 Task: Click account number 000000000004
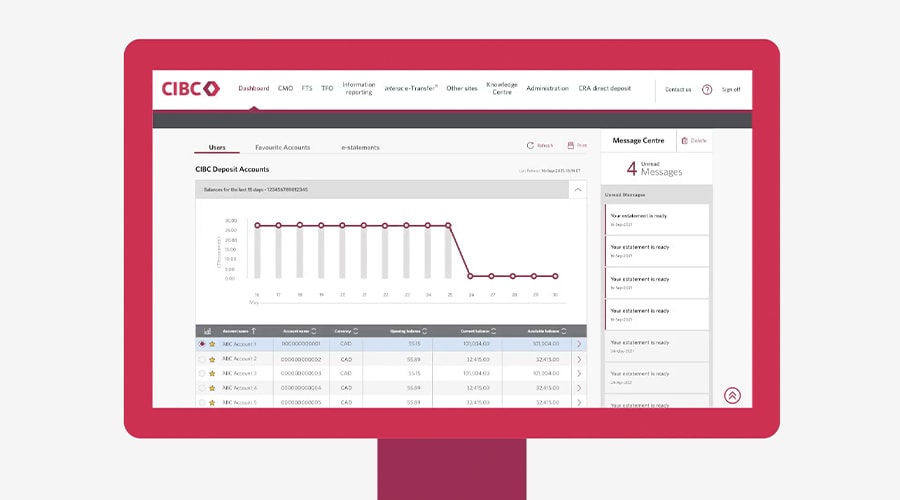[x=301, y=388]
